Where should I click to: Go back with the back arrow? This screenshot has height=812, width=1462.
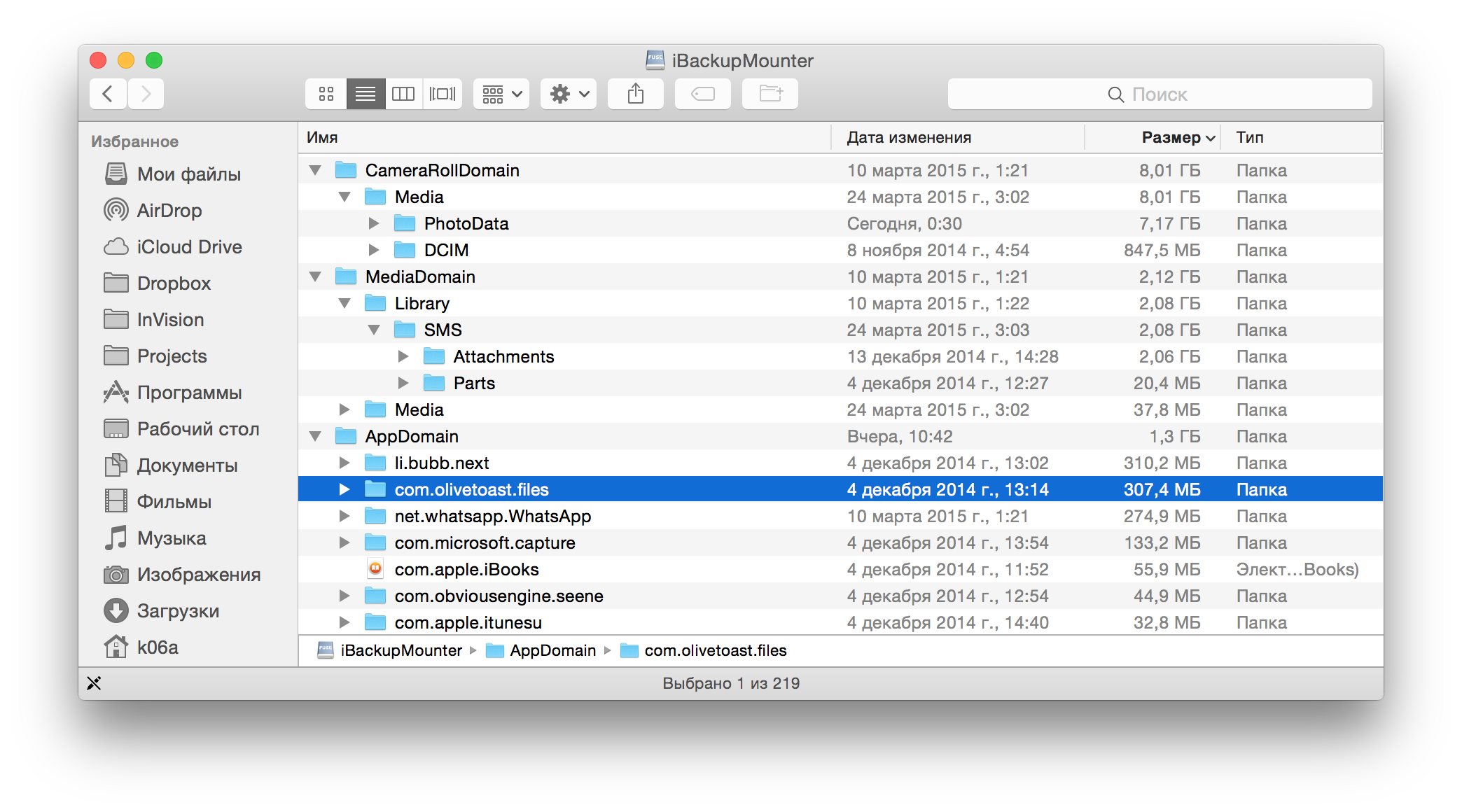(x=108, y=94)
